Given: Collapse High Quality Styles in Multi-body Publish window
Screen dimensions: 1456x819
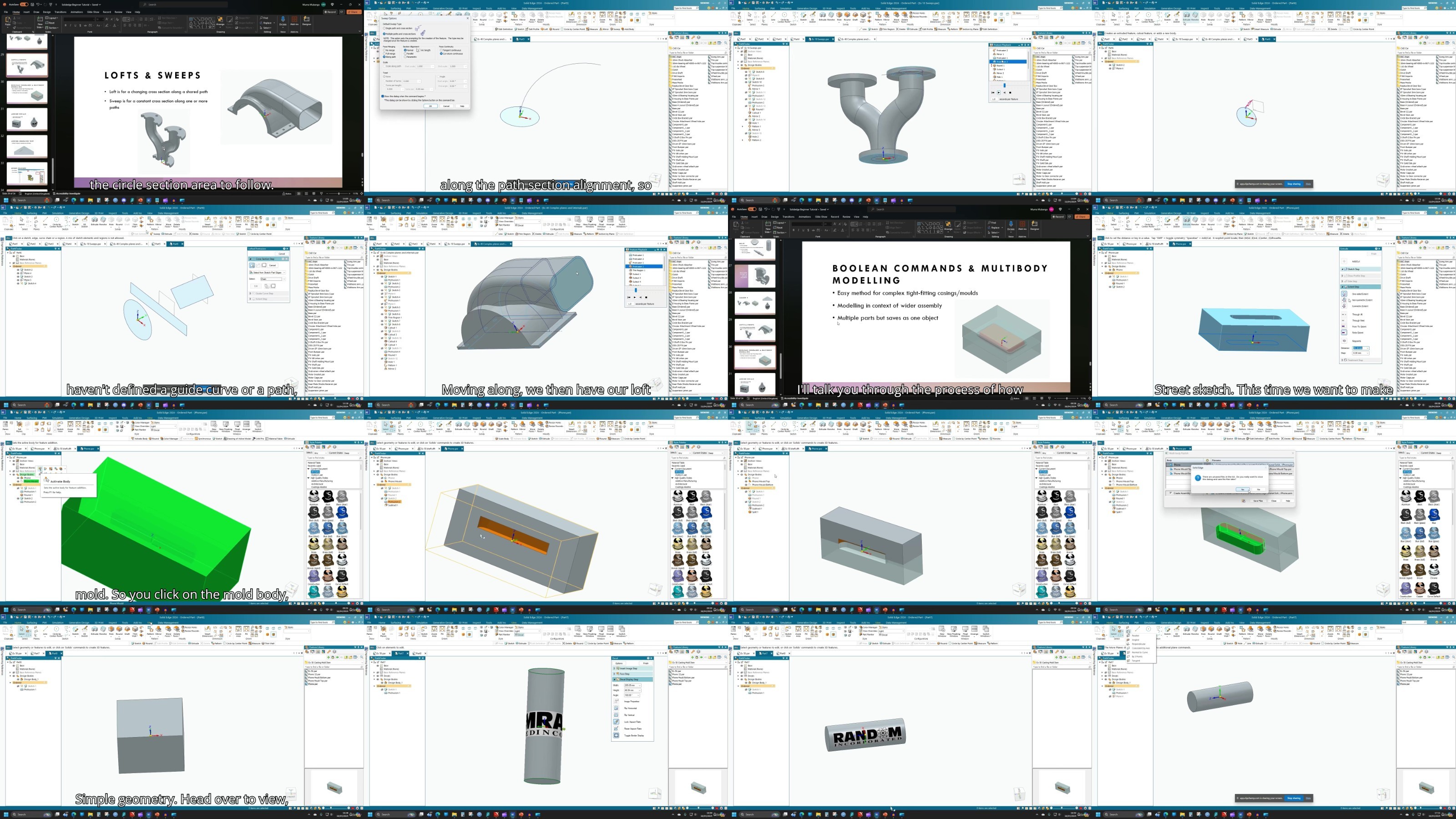Looking at the screenshot, I should point(1400,478).
